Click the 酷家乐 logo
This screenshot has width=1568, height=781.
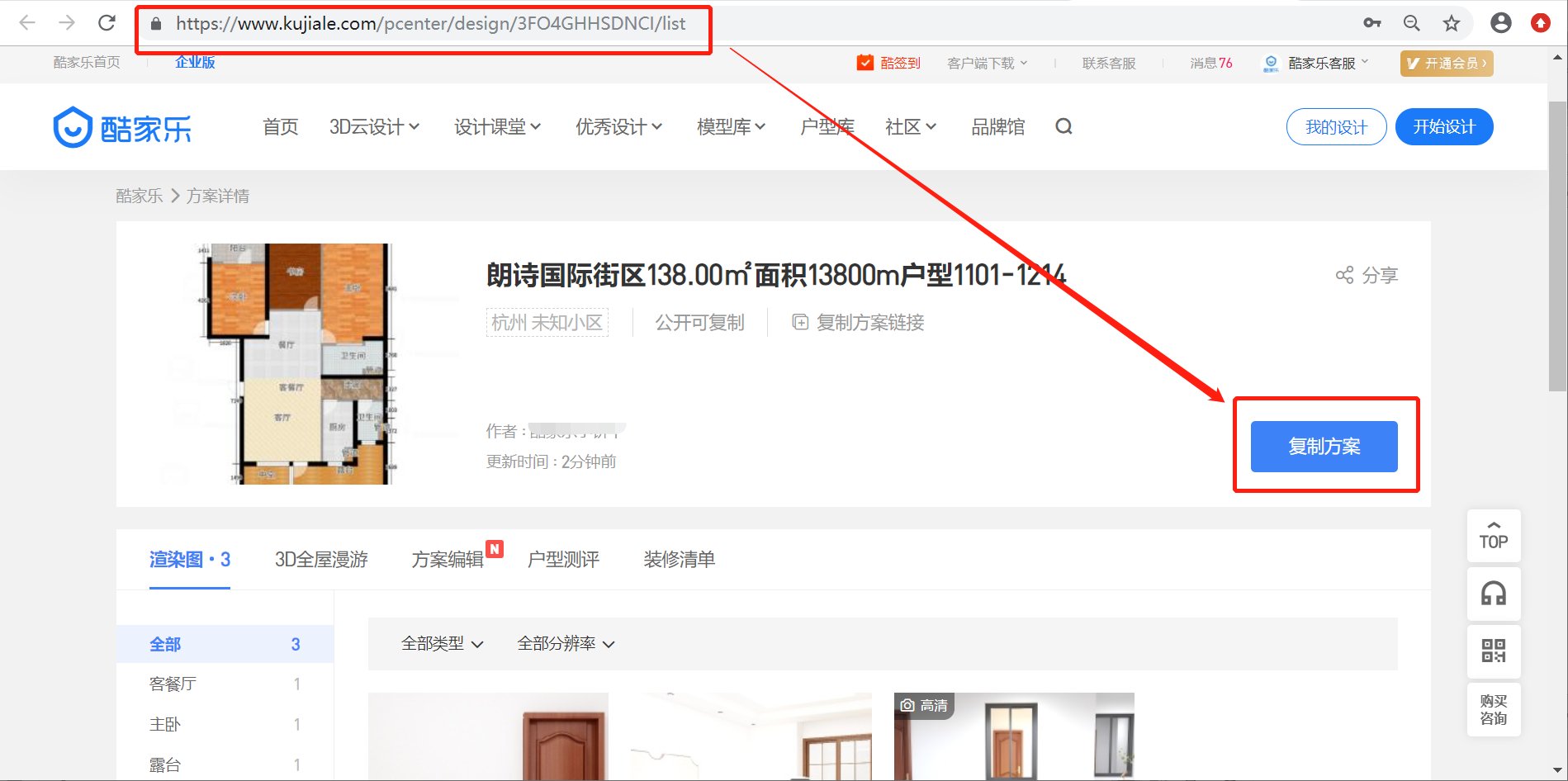click(122, 126)
